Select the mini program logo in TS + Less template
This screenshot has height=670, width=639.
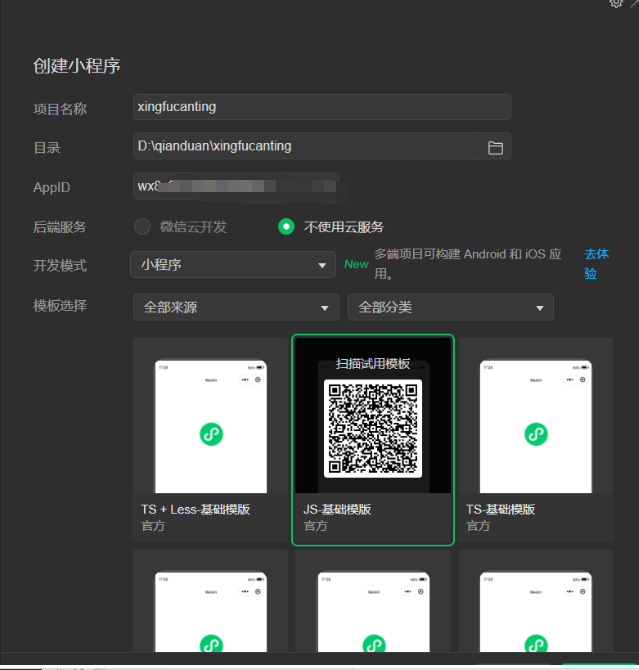211,434
